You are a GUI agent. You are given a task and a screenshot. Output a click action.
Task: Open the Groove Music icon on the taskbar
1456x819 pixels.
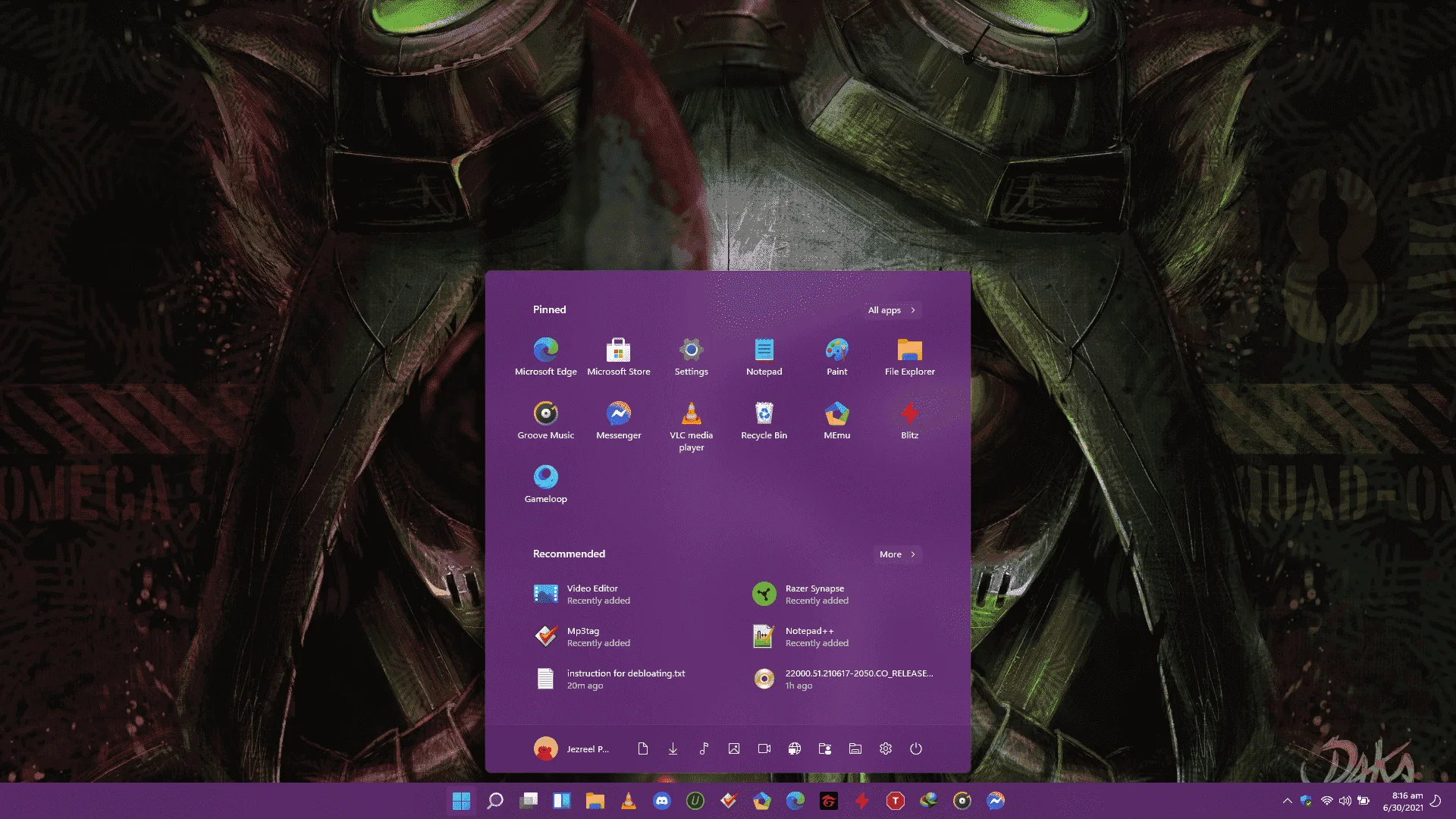(962, 801)
